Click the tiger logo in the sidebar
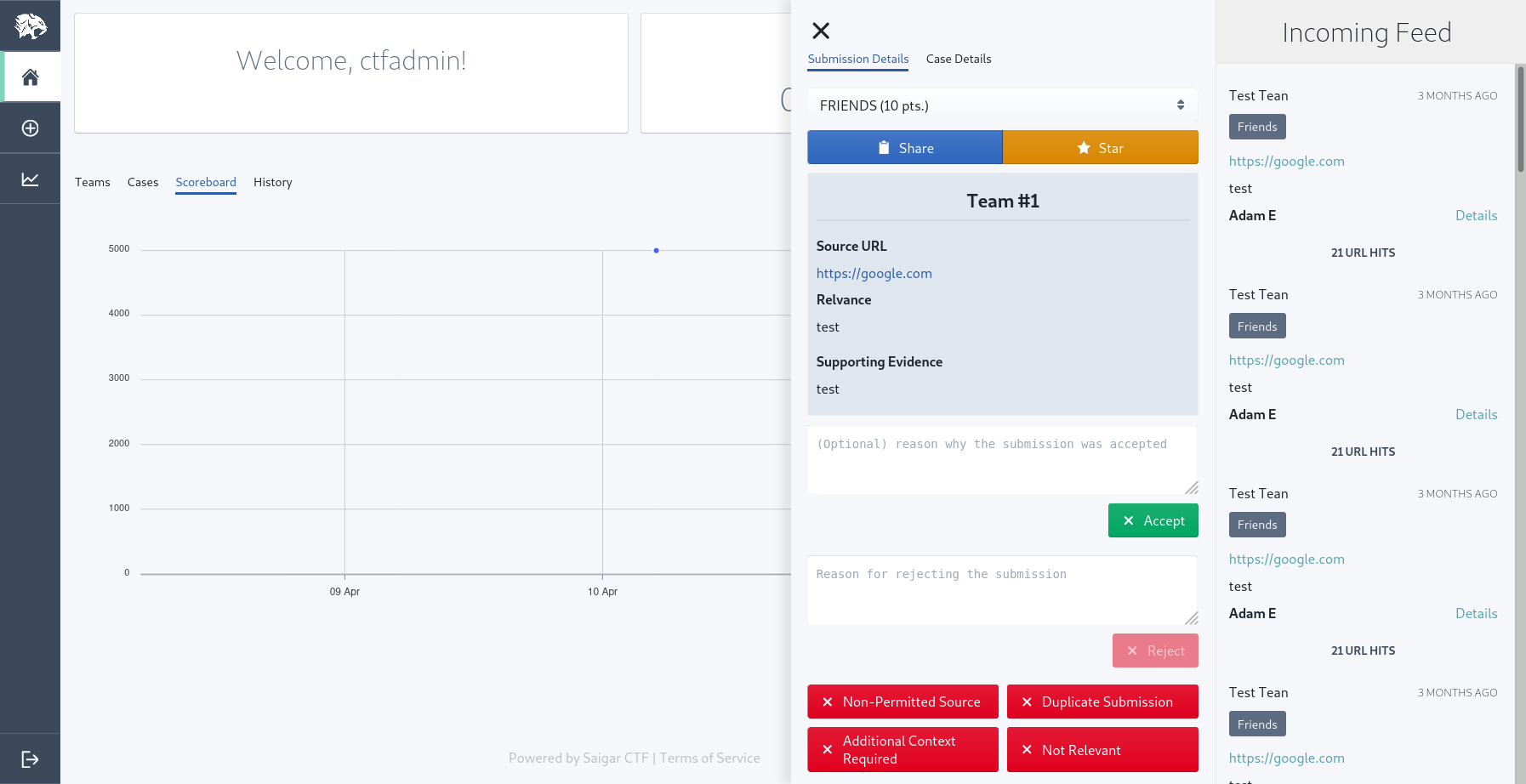The image size is (1526, 784). (x=30, y=26)
